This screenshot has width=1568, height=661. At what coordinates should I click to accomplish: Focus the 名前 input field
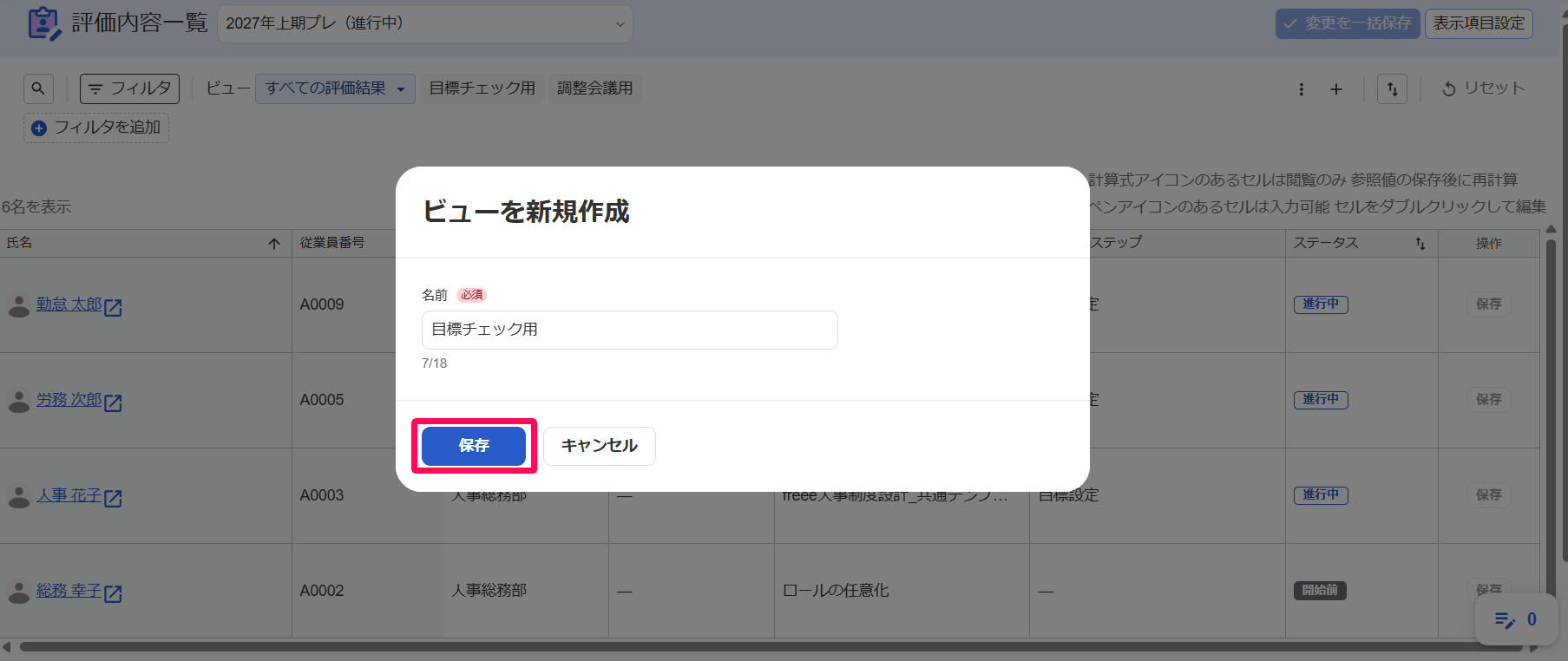[x=630, y=330]
